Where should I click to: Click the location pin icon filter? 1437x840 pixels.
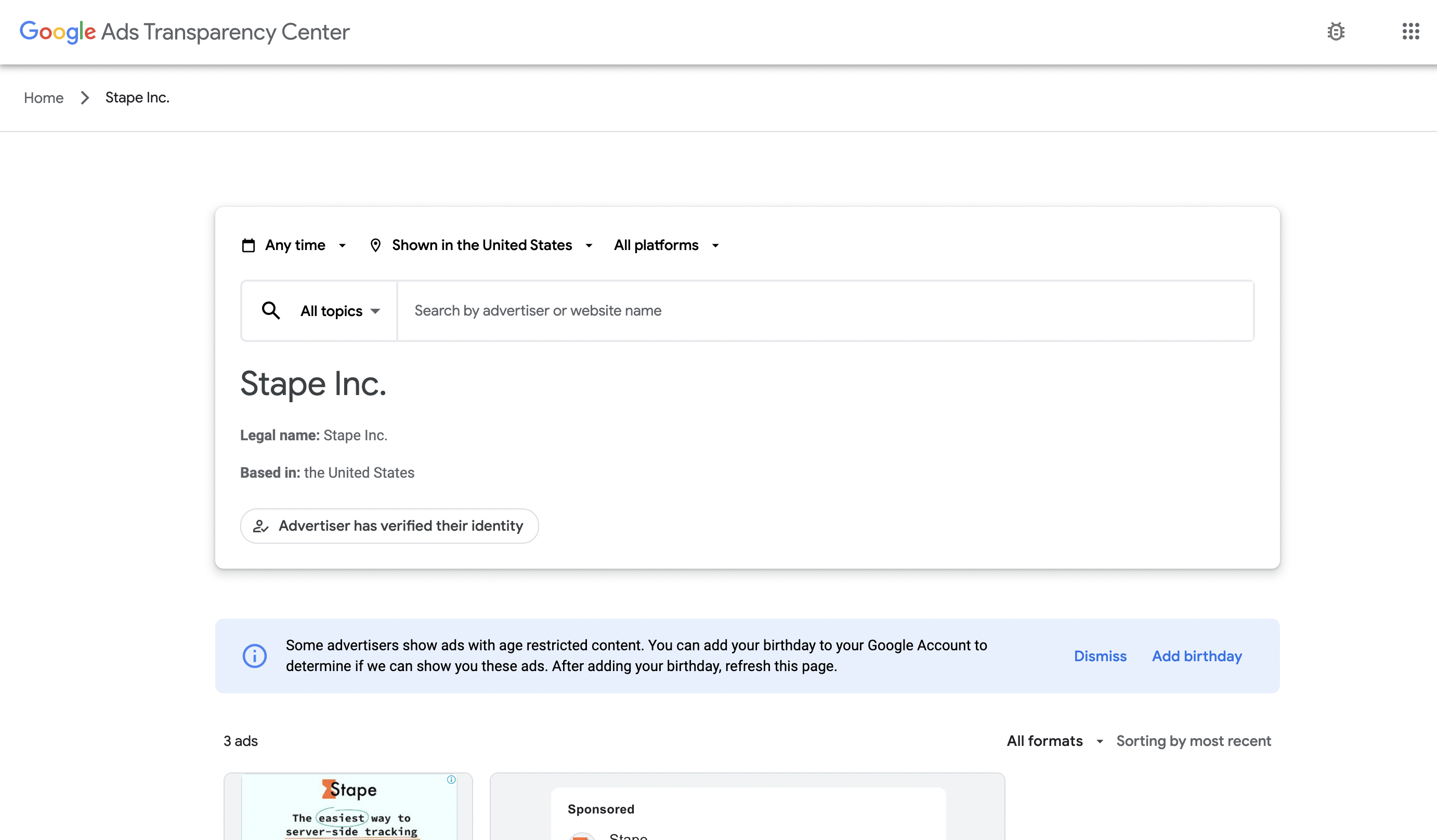[375, 244]
